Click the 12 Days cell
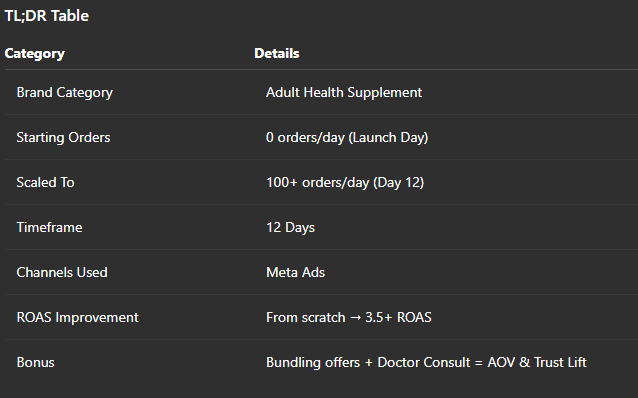Screen dimensions: 638x398 point(291,227)
